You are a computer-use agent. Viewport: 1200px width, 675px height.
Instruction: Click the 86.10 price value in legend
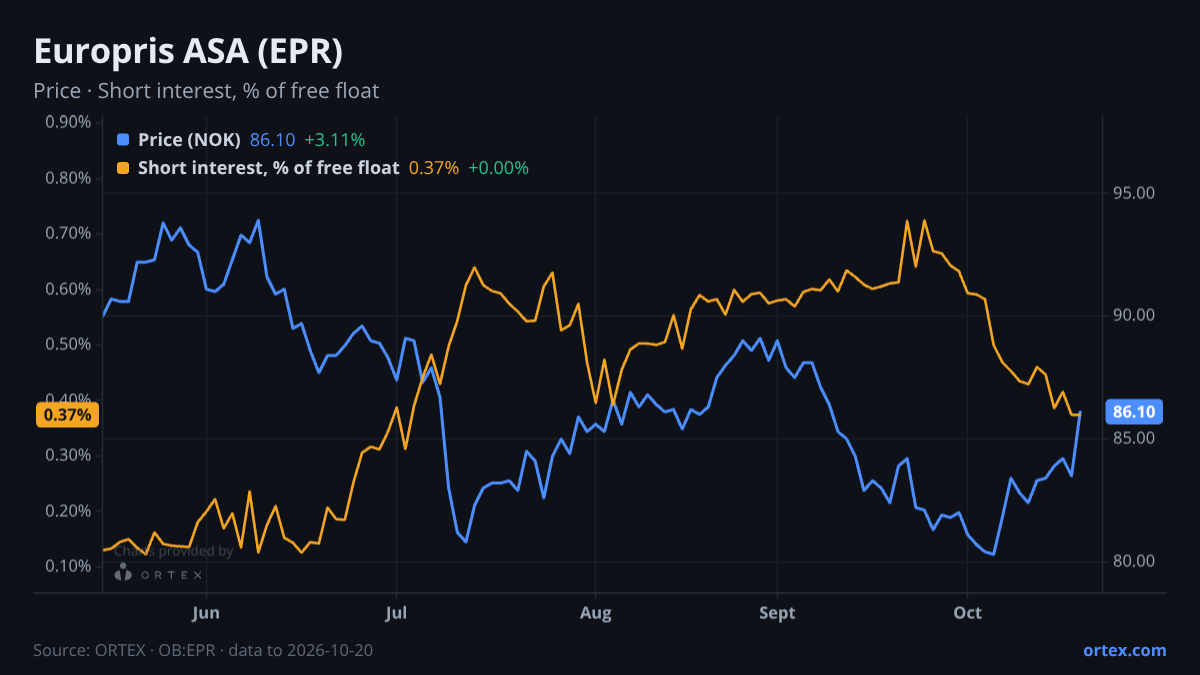272,140
